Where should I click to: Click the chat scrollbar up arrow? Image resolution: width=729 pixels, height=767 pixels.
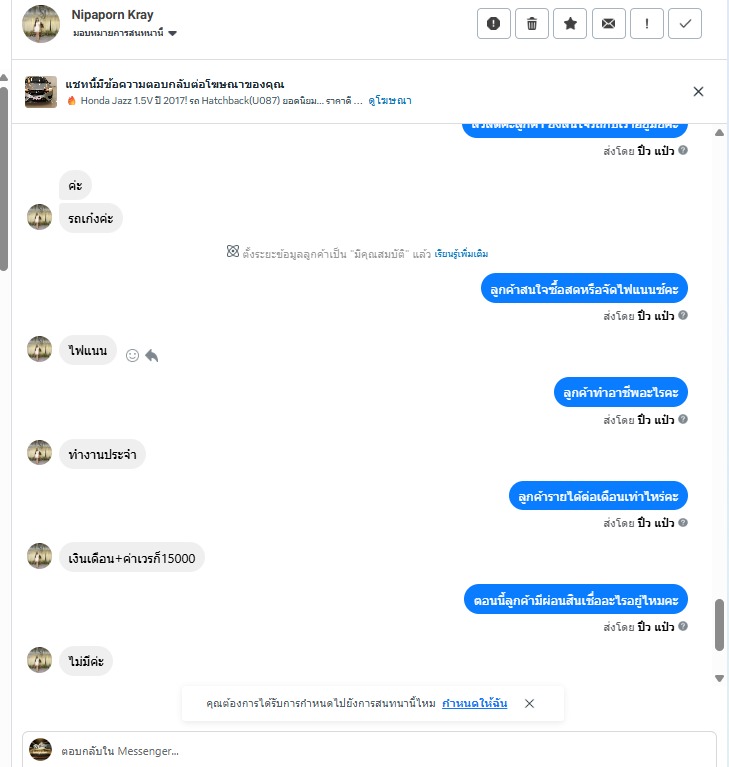(719, 133)
